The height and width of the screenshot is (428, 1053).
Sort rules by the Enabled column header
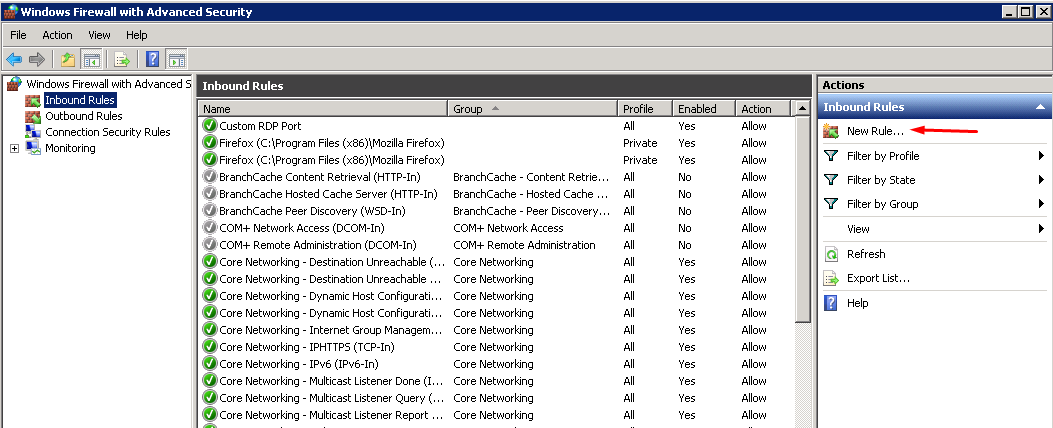click(x=703, y=108)
